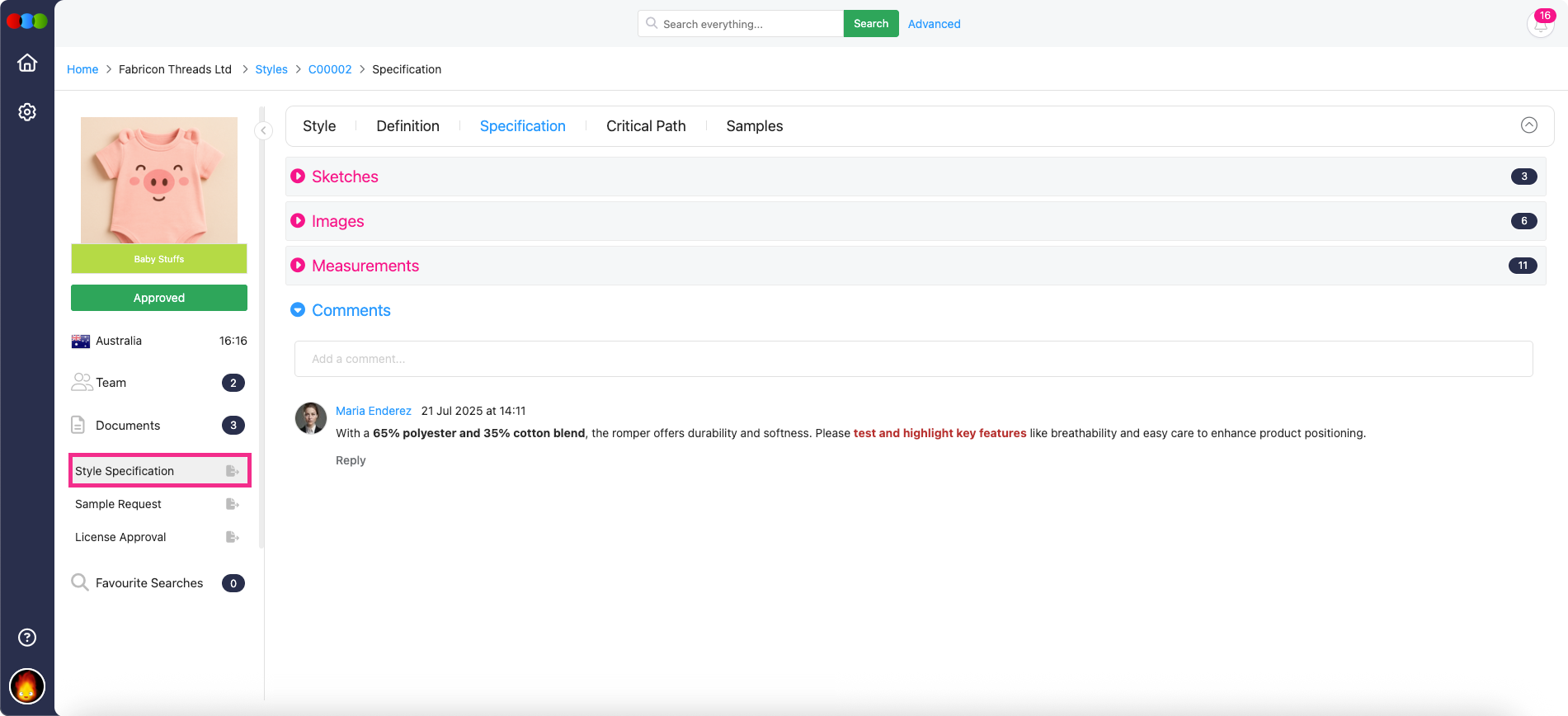The height and width of the screenshot is (716, 1568).
Task: Open the help question mark icon
Action: 27,637
